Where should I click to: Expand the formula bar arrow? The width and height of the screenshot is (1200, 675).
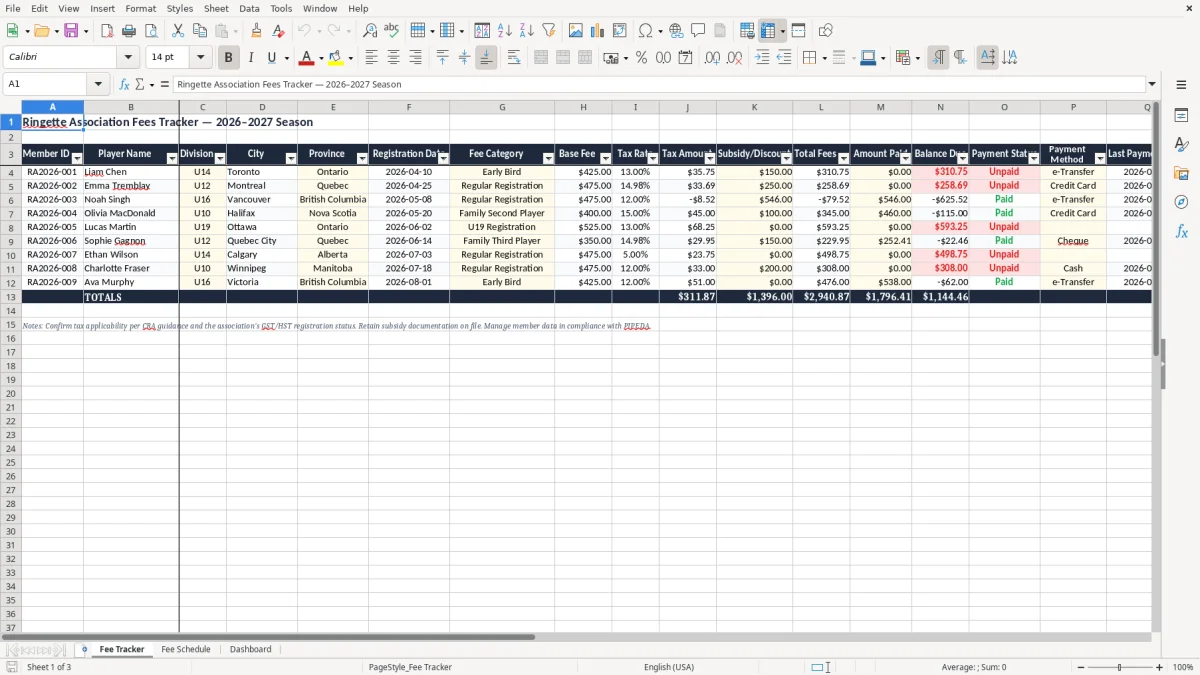pos(1152,84)
